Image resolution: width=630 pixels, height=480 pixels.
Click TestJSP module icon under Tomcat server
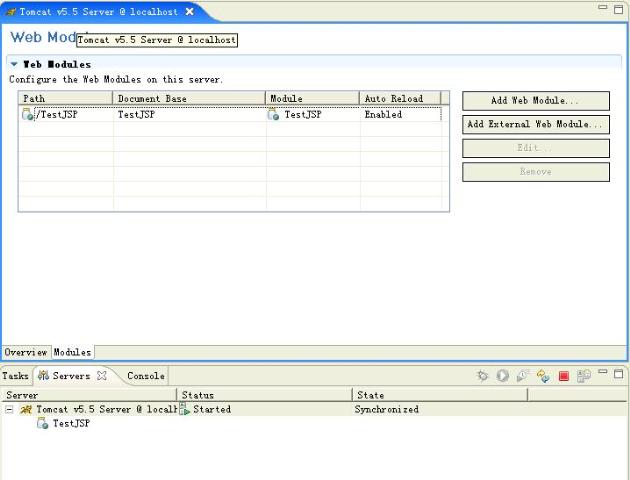click(x=42, y=423)
